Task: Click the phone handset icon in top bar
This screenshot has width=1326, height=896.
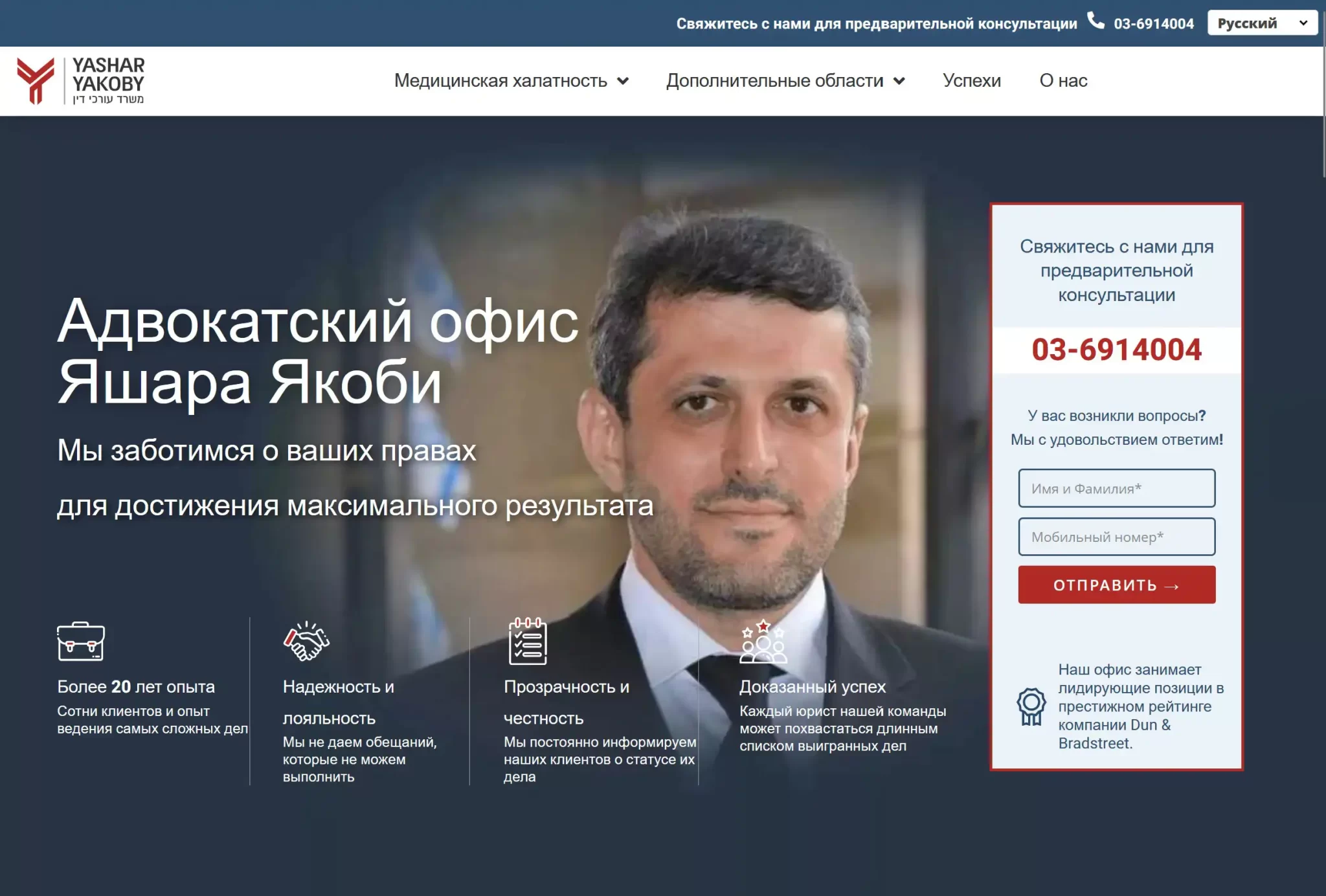Action: pyautogui.click(x=1095, y=21)
